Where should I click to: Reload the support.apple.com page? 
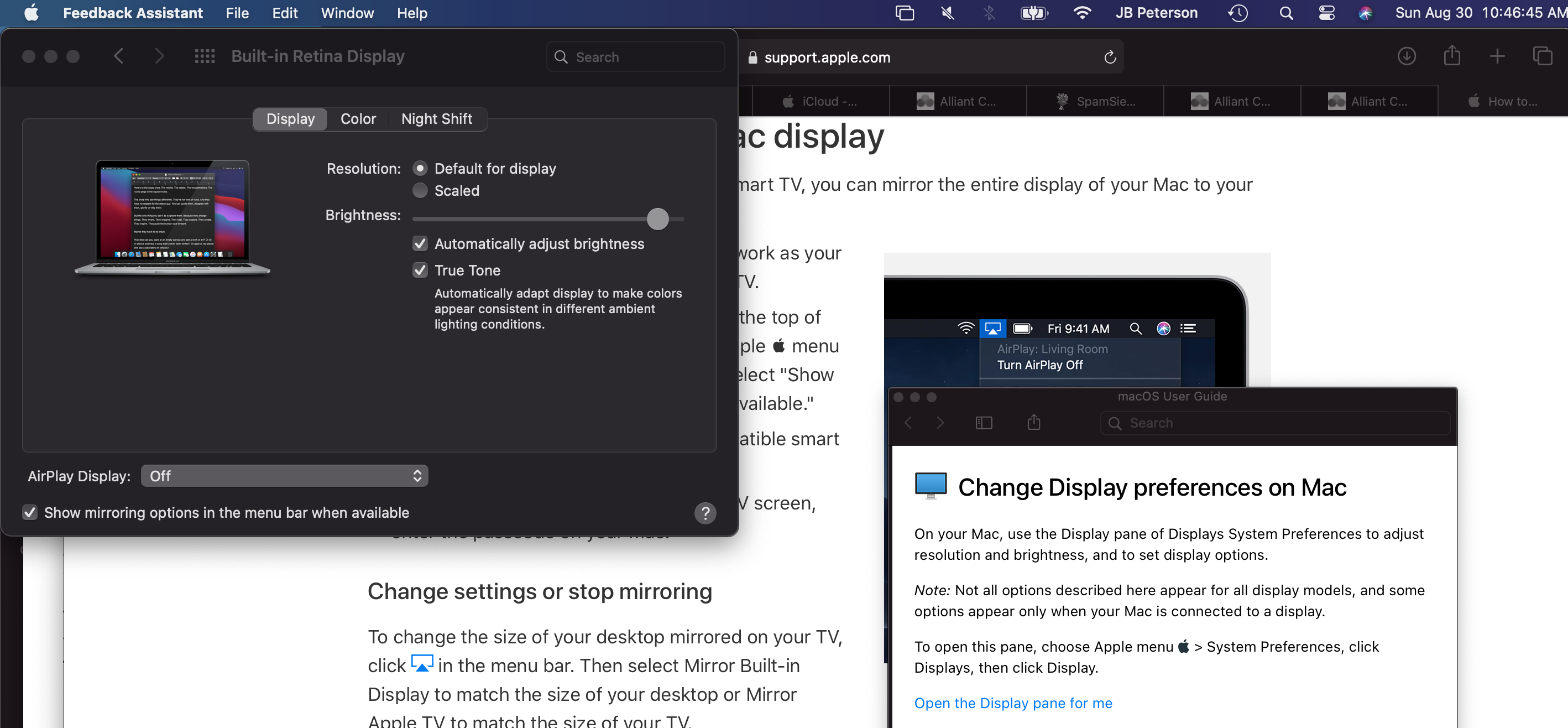coord(1109,58)
